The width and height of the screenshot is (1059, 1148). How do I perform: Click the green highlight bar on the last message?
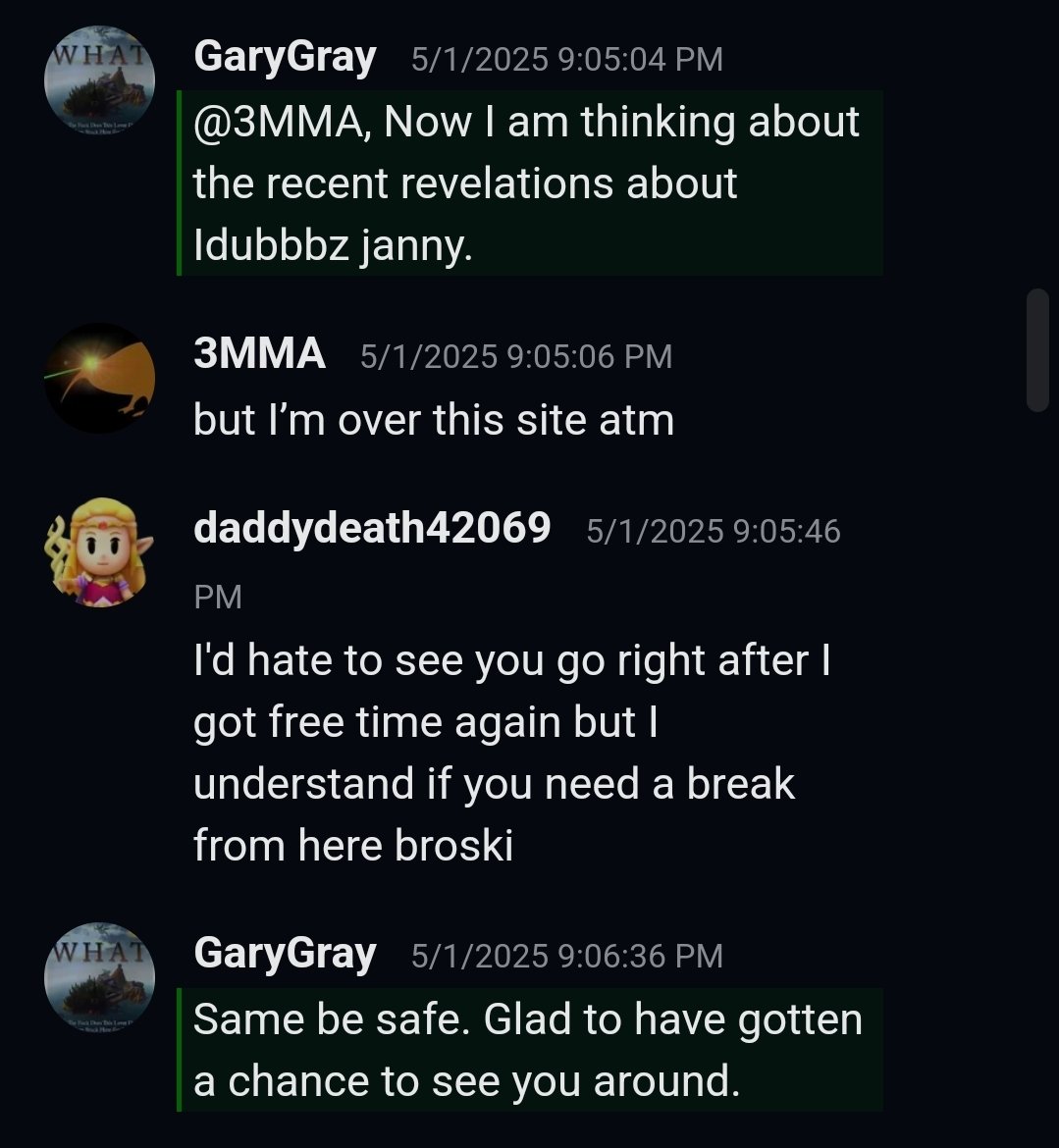180,1050
